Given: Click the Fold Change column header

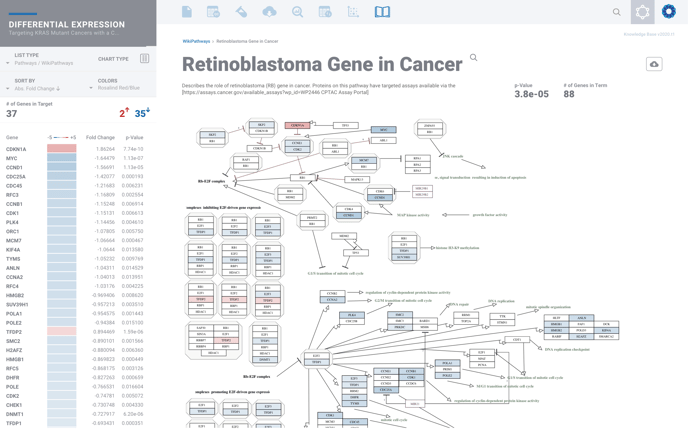Looking at the screenshot, I should (x=100, y=137).
